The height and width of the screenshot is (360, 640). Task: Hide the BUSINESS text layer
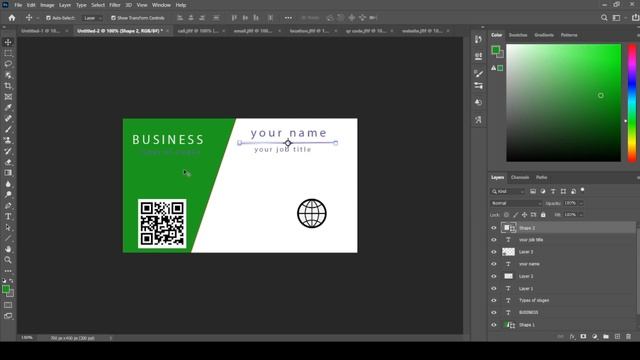pyautogui.click(x=493, y=313)
